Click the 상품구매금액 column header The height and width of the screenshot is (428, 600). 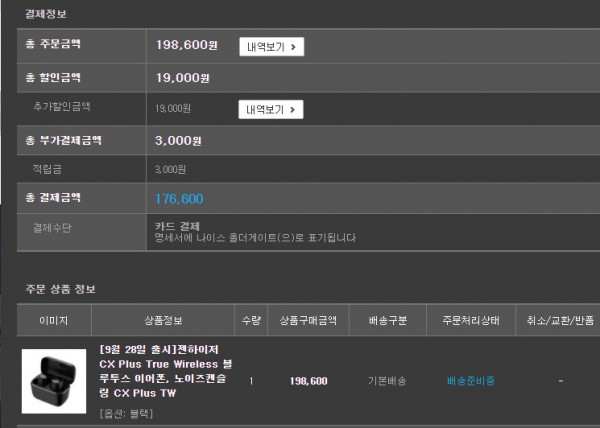[x=308, y=320]
